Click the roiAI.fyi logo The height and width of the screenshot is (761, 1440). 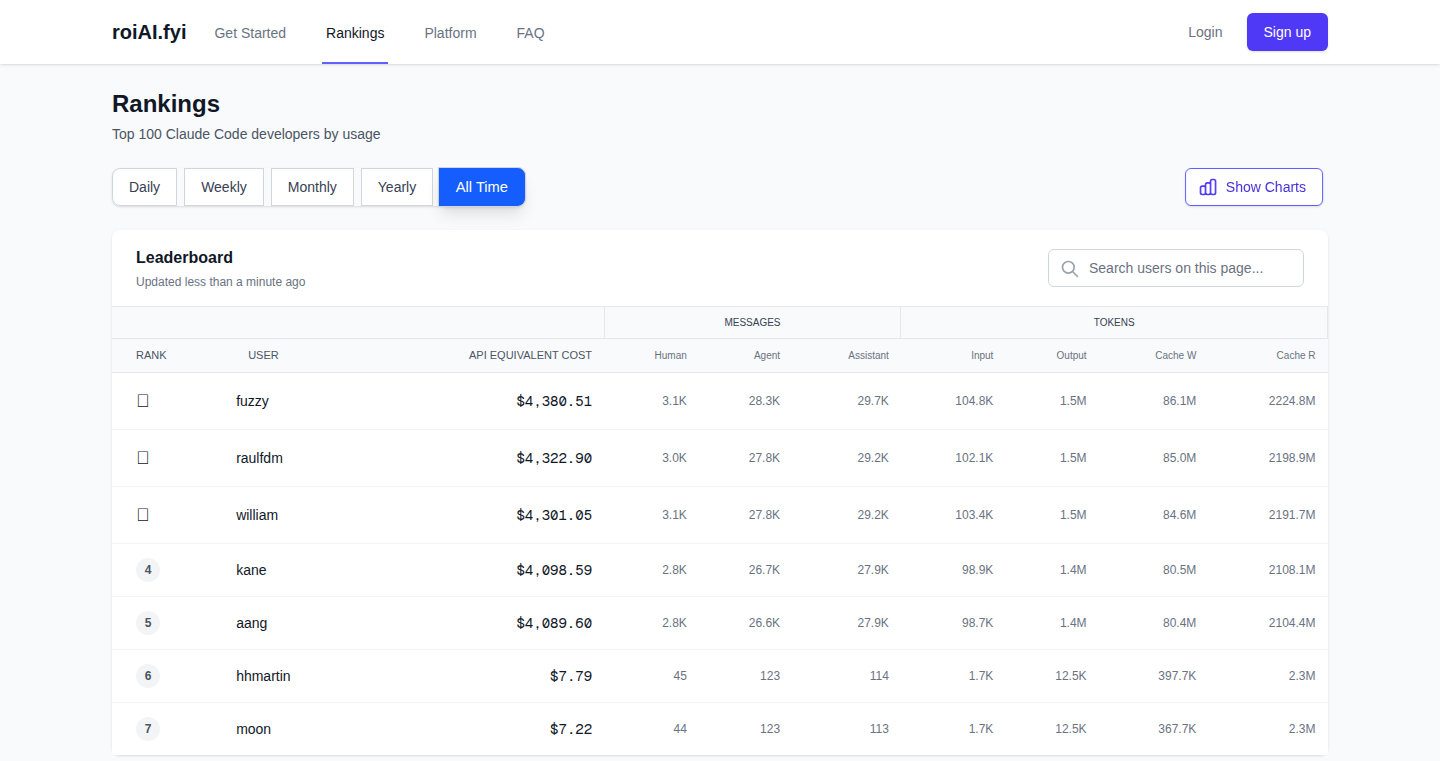point(149,32)
